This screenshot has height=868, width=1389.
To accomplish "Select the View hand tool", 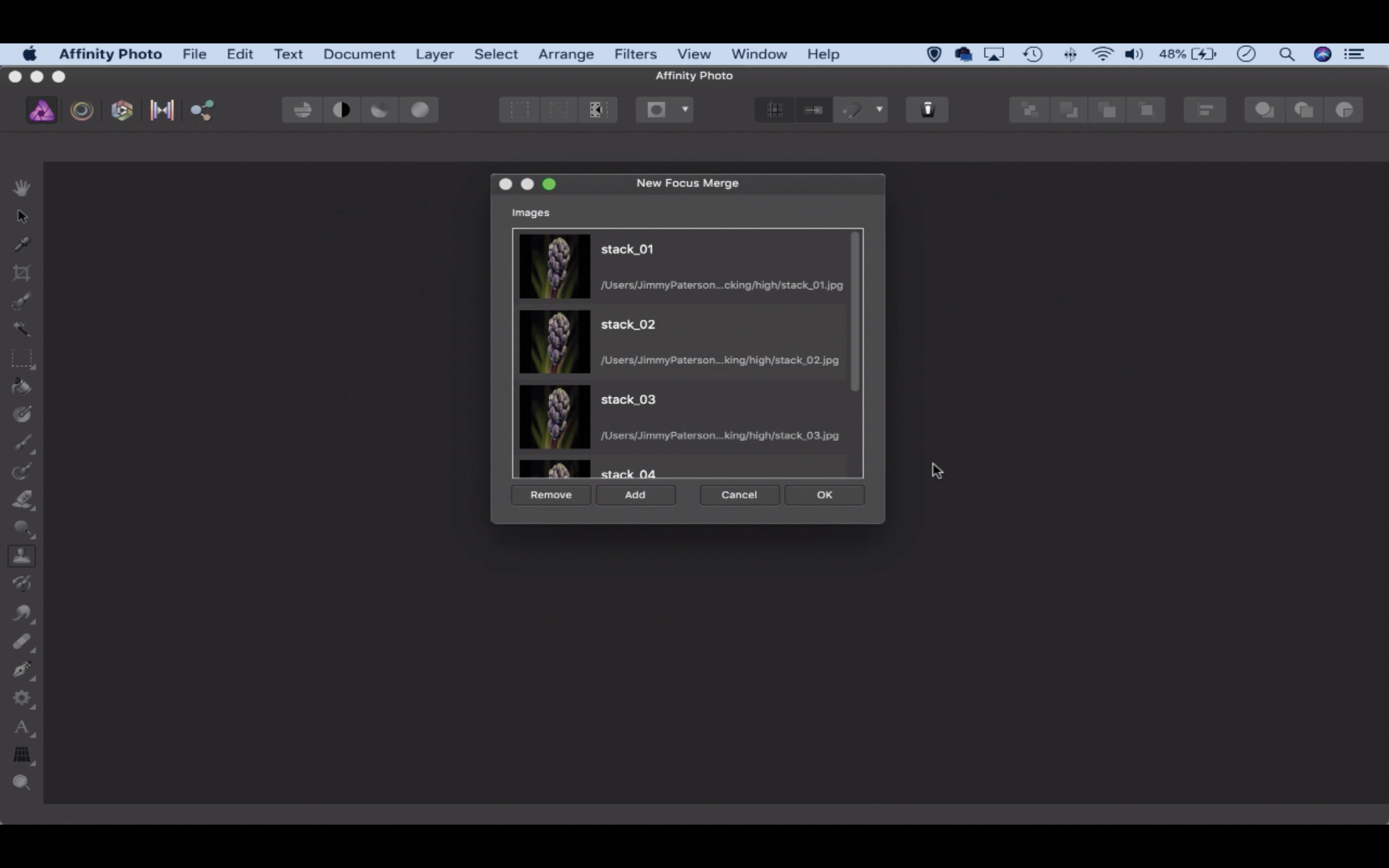I will (22, 188).
